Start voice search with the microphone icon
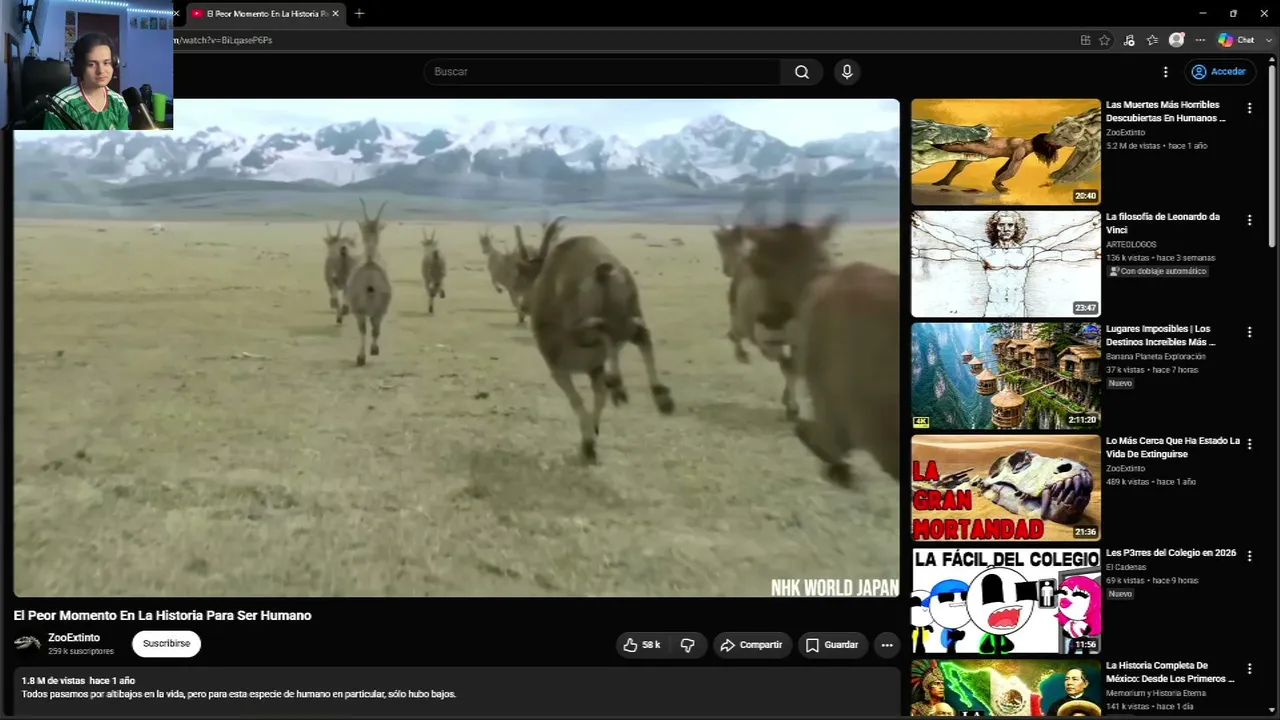 847,72
